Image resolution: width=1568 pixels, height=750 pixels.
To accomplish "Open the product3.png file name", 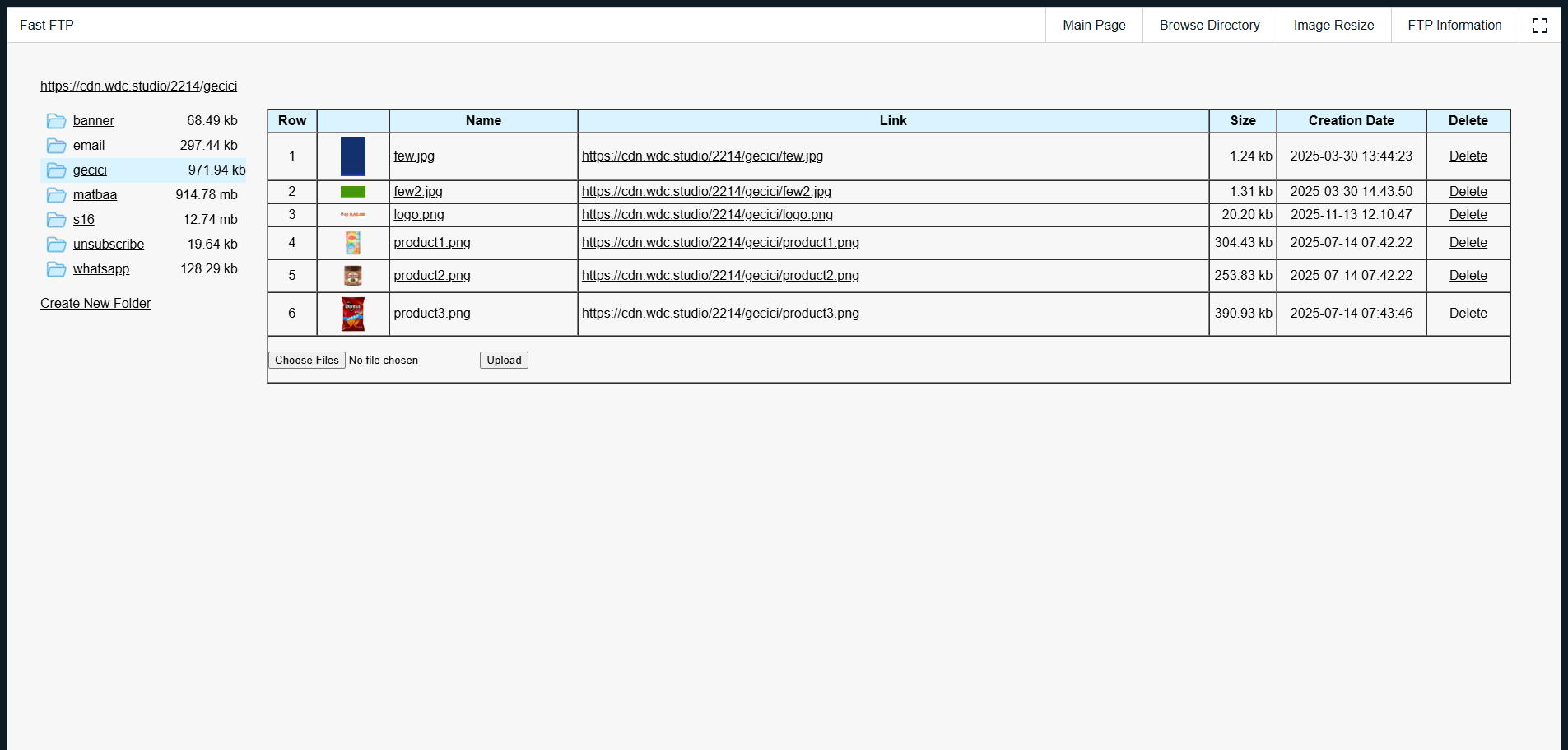I will (432, 313).
